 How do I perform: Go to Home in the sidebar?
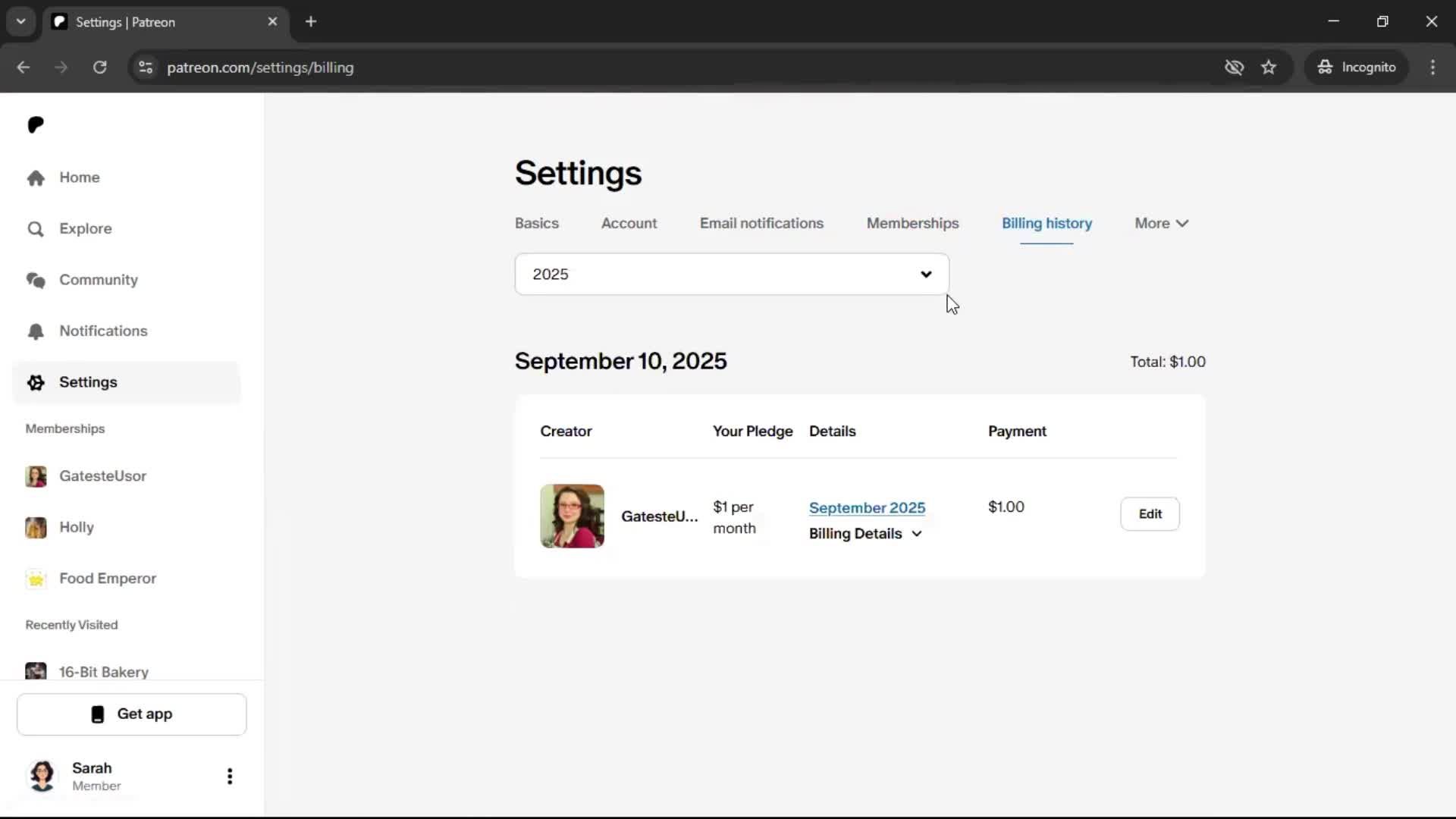(x=80, y=177)
